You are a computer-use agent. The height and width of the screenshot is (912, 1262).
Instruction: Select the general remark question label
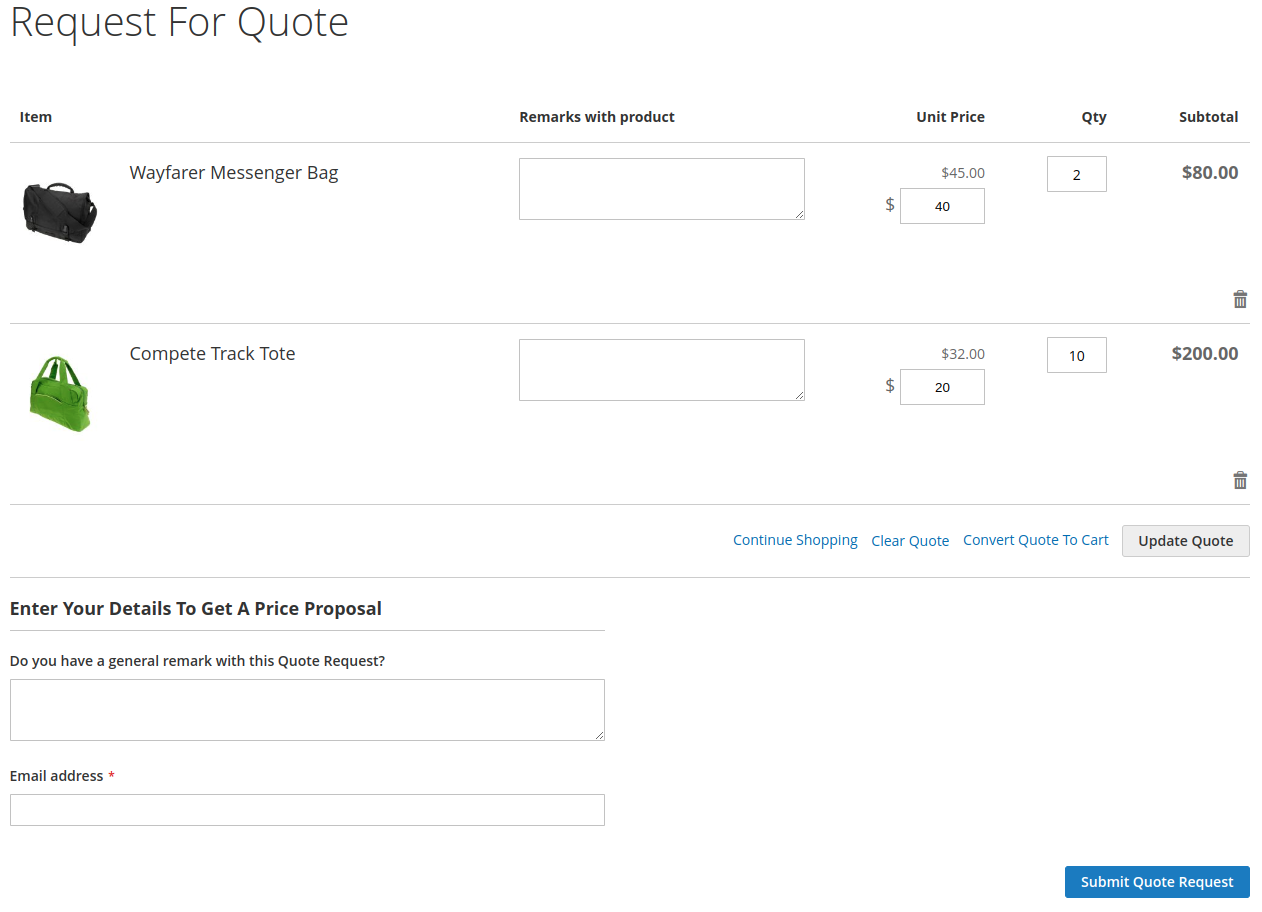[x=197, y=661]
